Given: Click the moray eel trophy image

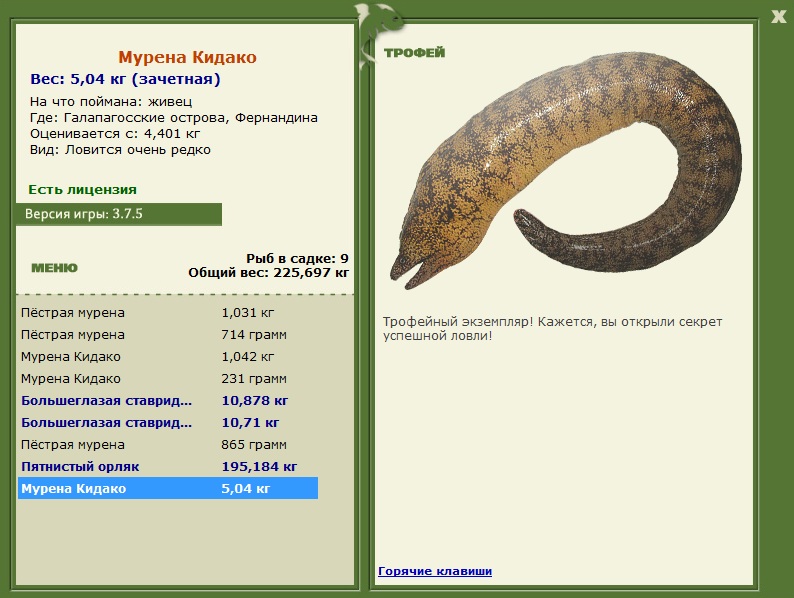Looking at the screenshot, I should (x=566, y=170).
